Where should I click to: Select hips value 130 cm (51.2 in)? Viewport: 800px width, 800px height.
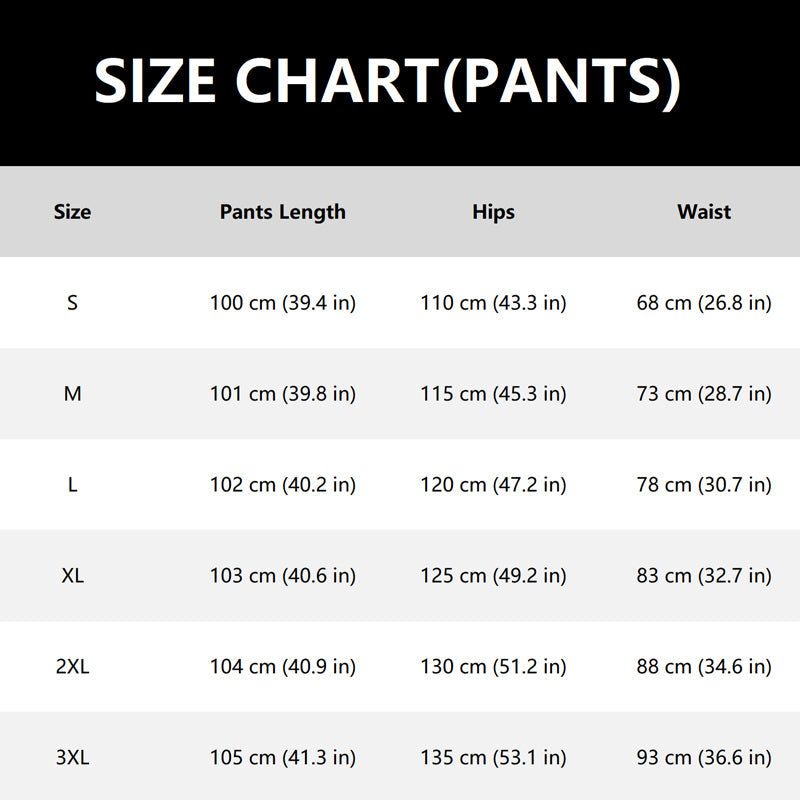[493, 667]
